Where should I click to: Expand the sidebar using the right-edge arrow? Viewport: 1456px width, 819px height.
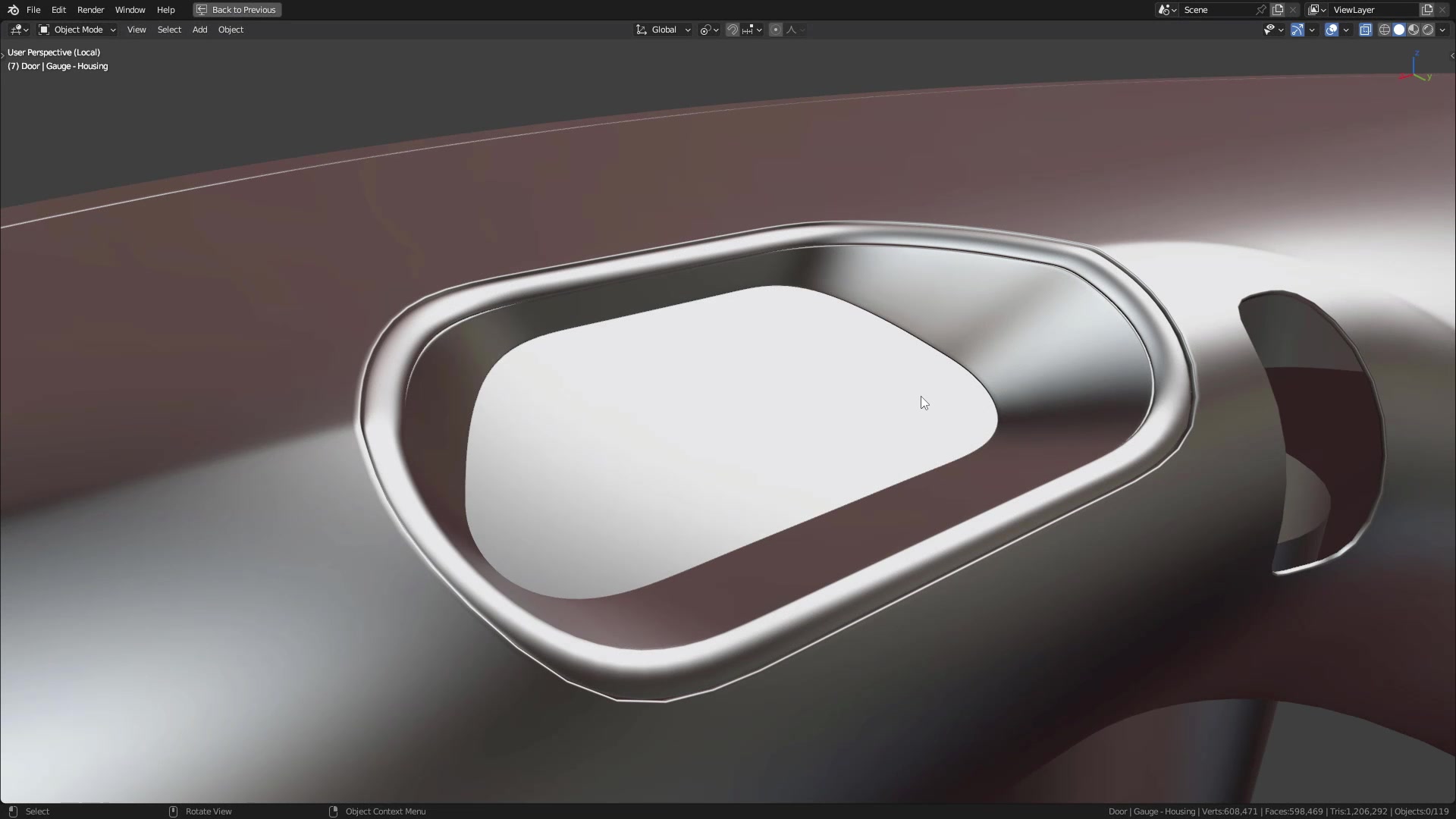(x=1451, y=55)
